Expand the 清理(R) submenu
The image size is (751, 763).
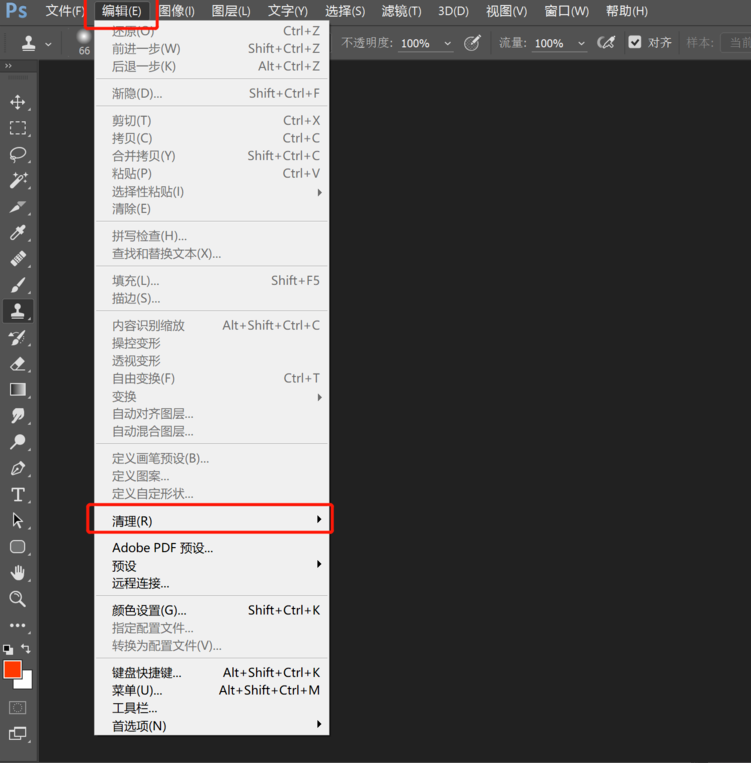click(x=211, y=520)
